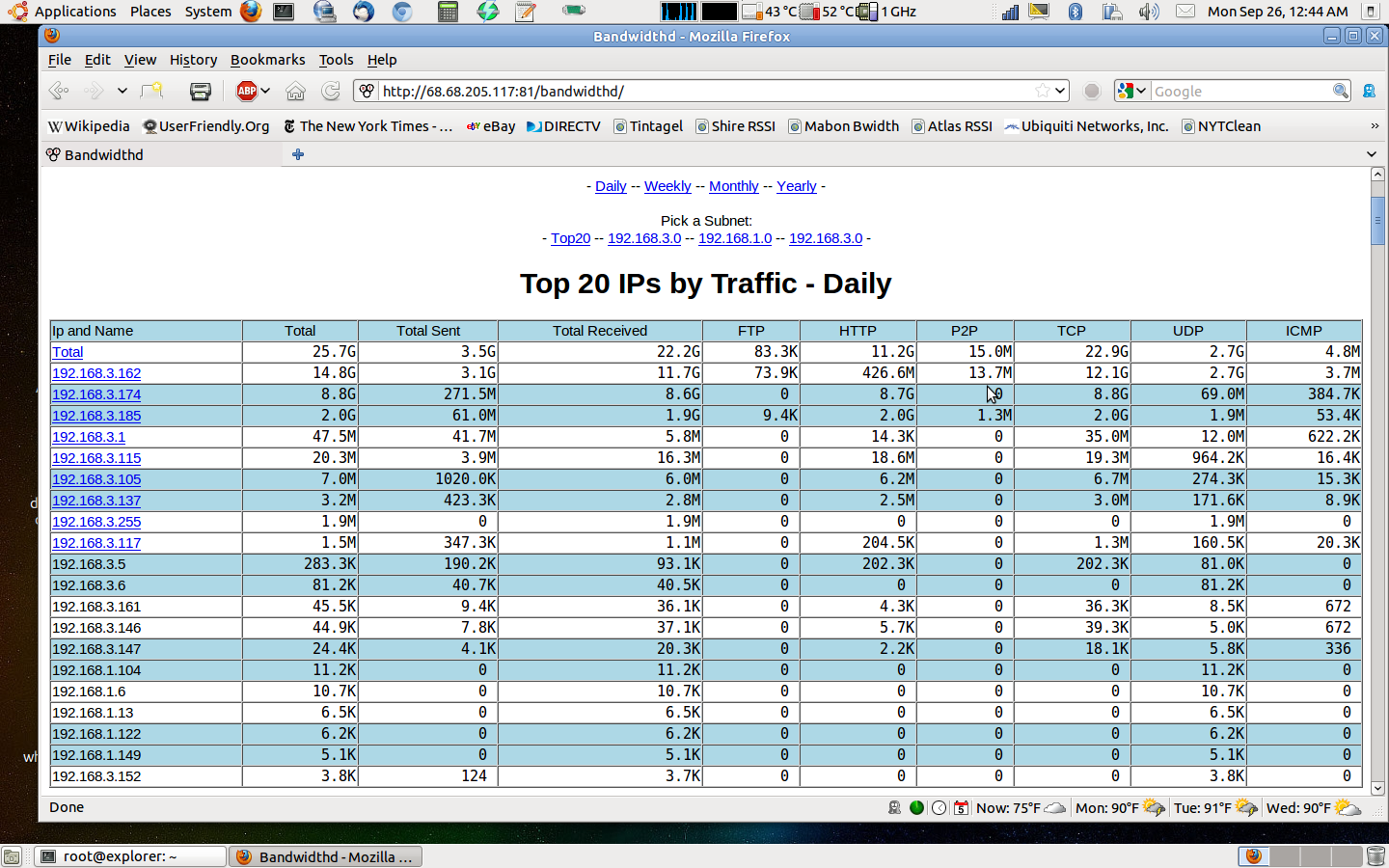The width and height of the screenshot is (1389, 868).
Task: Open the Adblock Plus dropdown arrow
Action: (x=265, y=91)
